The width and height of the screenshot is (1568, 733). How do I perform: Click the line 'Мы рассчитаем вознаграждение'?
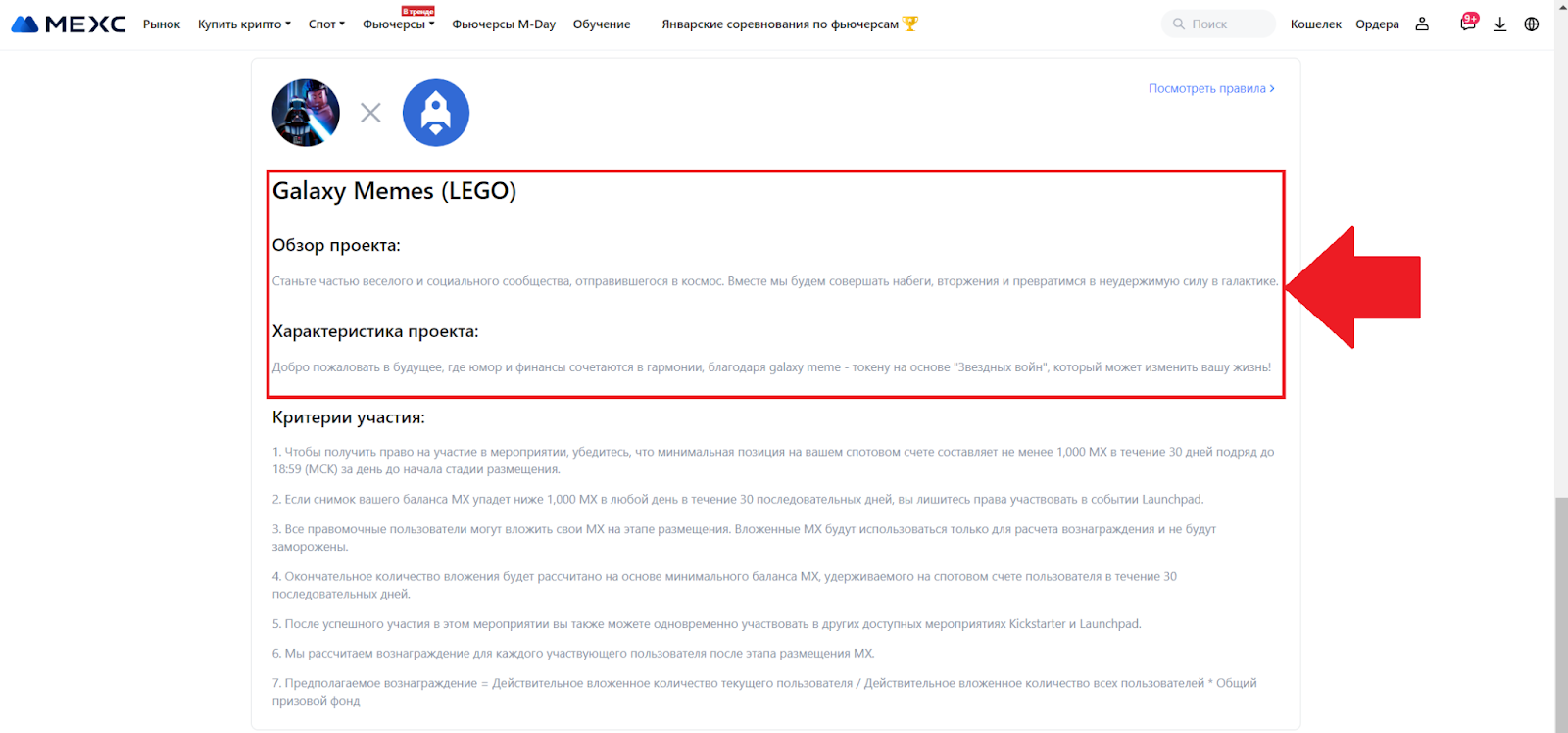pyautogui.click(x=573, y=654)
